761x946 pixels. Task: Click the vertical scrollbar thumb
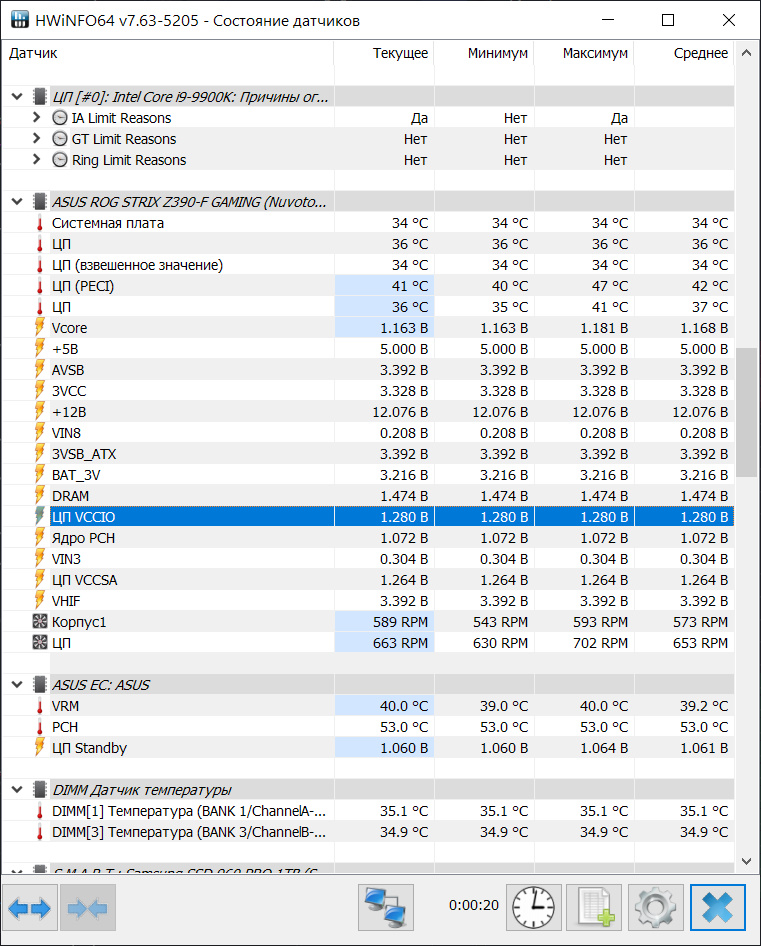tap(747, 412)
